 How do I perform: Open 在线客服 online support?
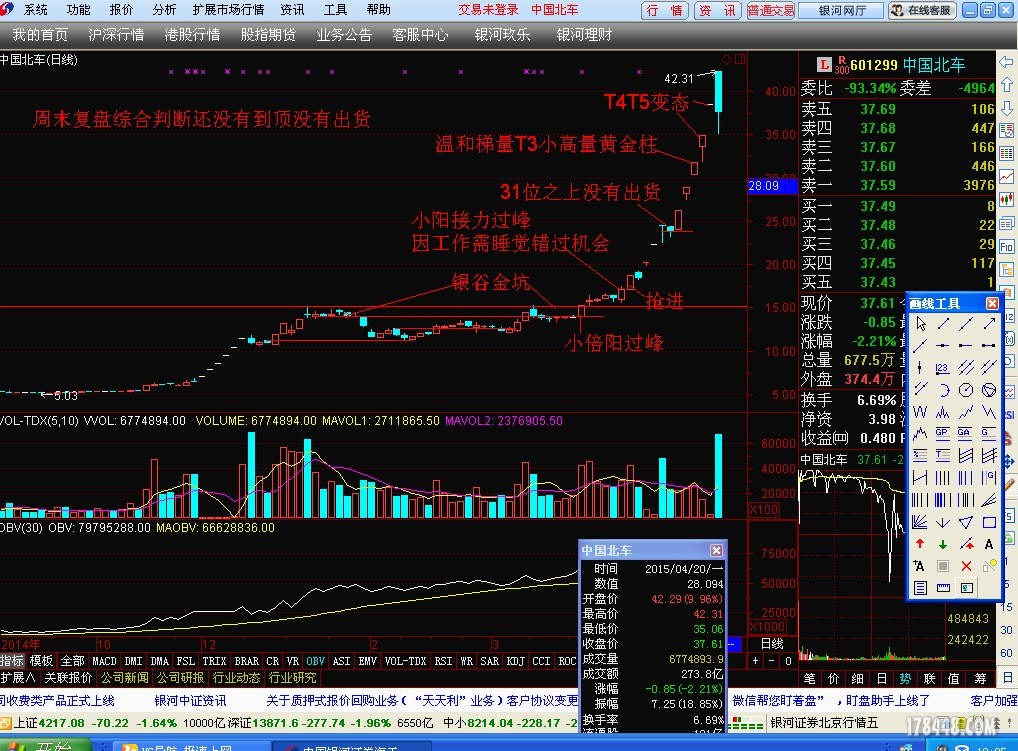pos(923,10)
